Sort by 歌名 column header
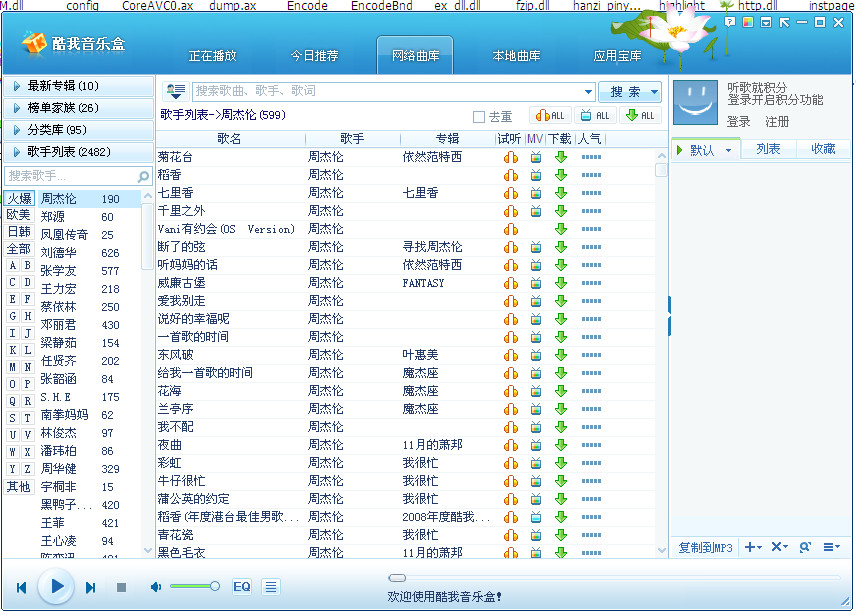Image resolution: width=856 pixels, height=611 pixels. click(229, 139)
